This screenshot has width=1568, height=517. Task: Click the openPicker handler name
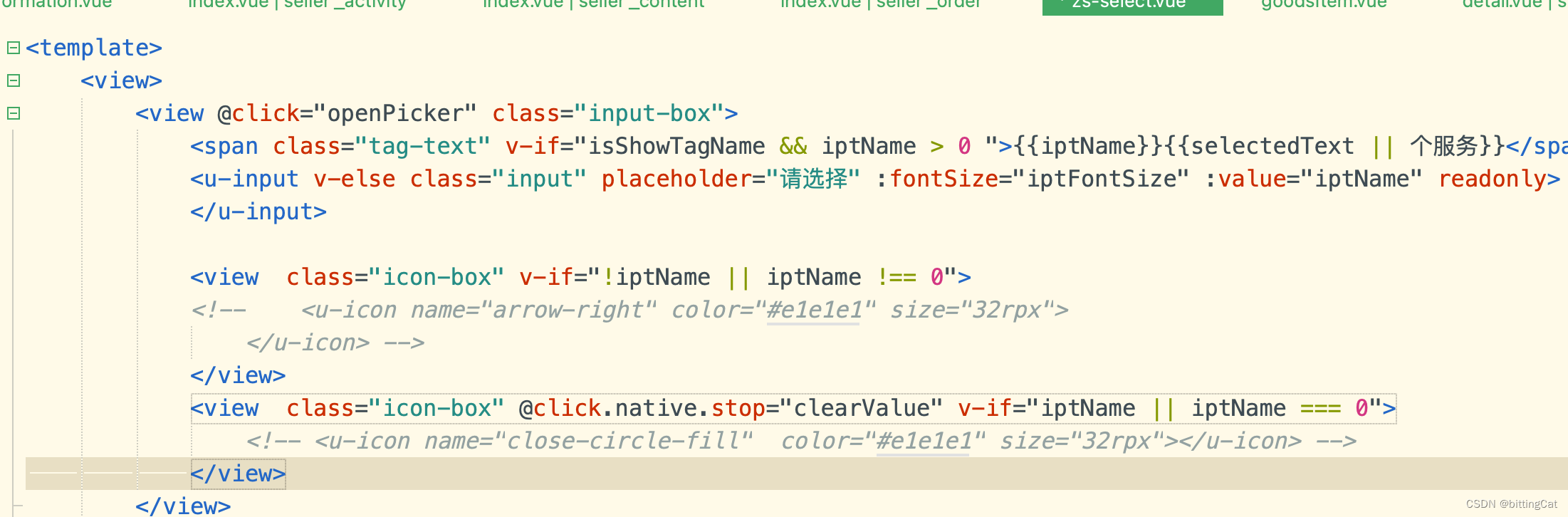pos(394,113)
